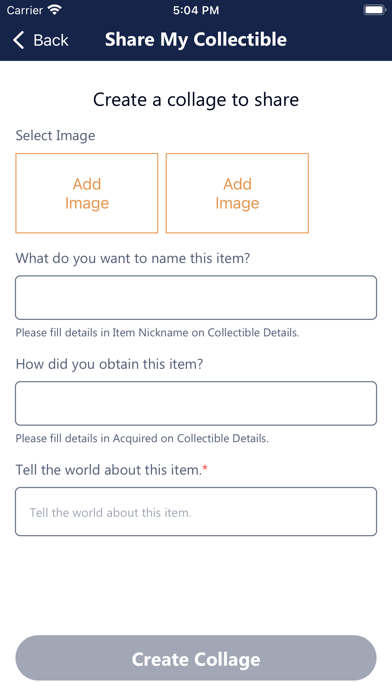Tap the back chevron arrow icon
The height and width of the screenshot is (696, 392).
coord(19,40)
